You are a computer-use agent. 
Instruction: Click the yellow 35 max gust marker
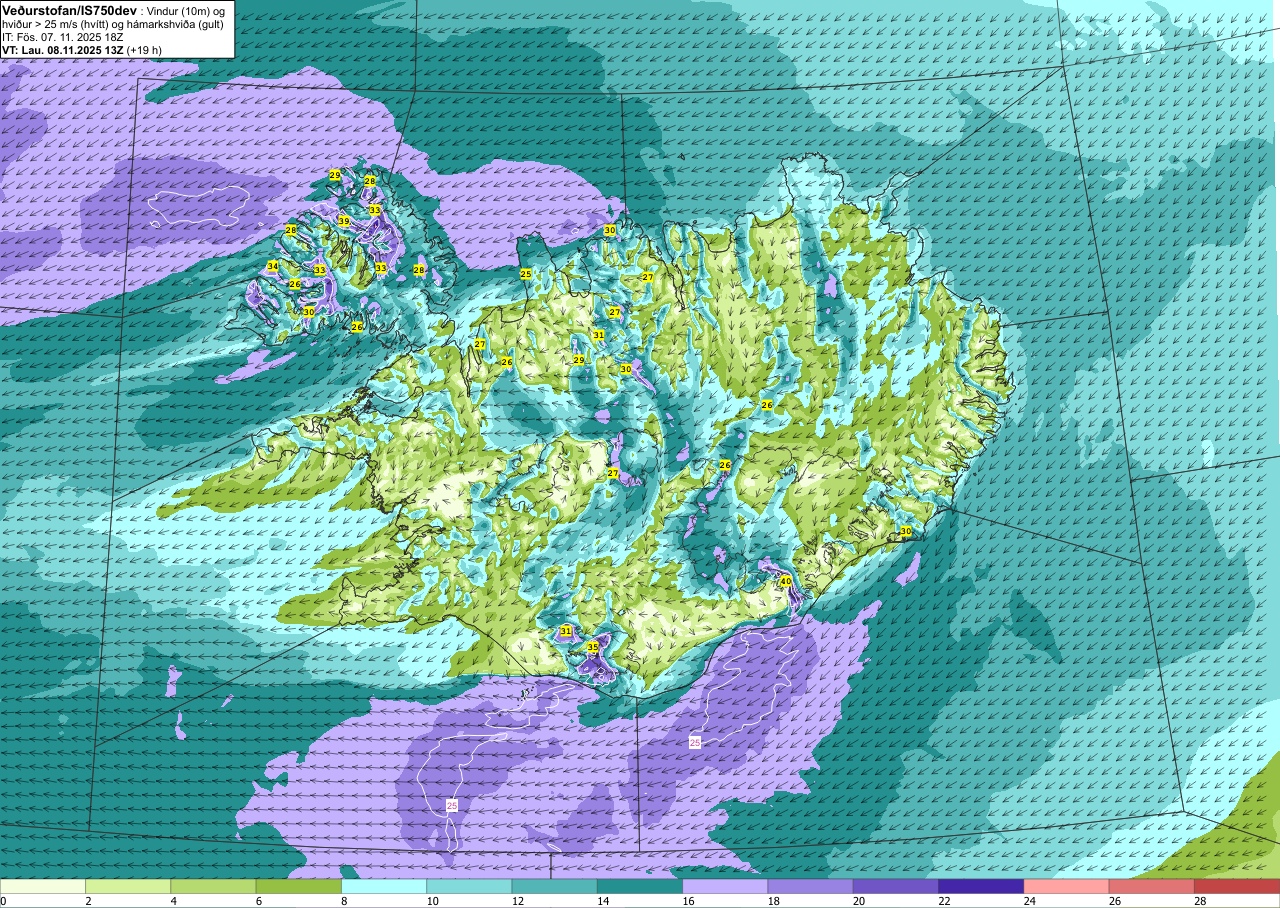[592, 647]
